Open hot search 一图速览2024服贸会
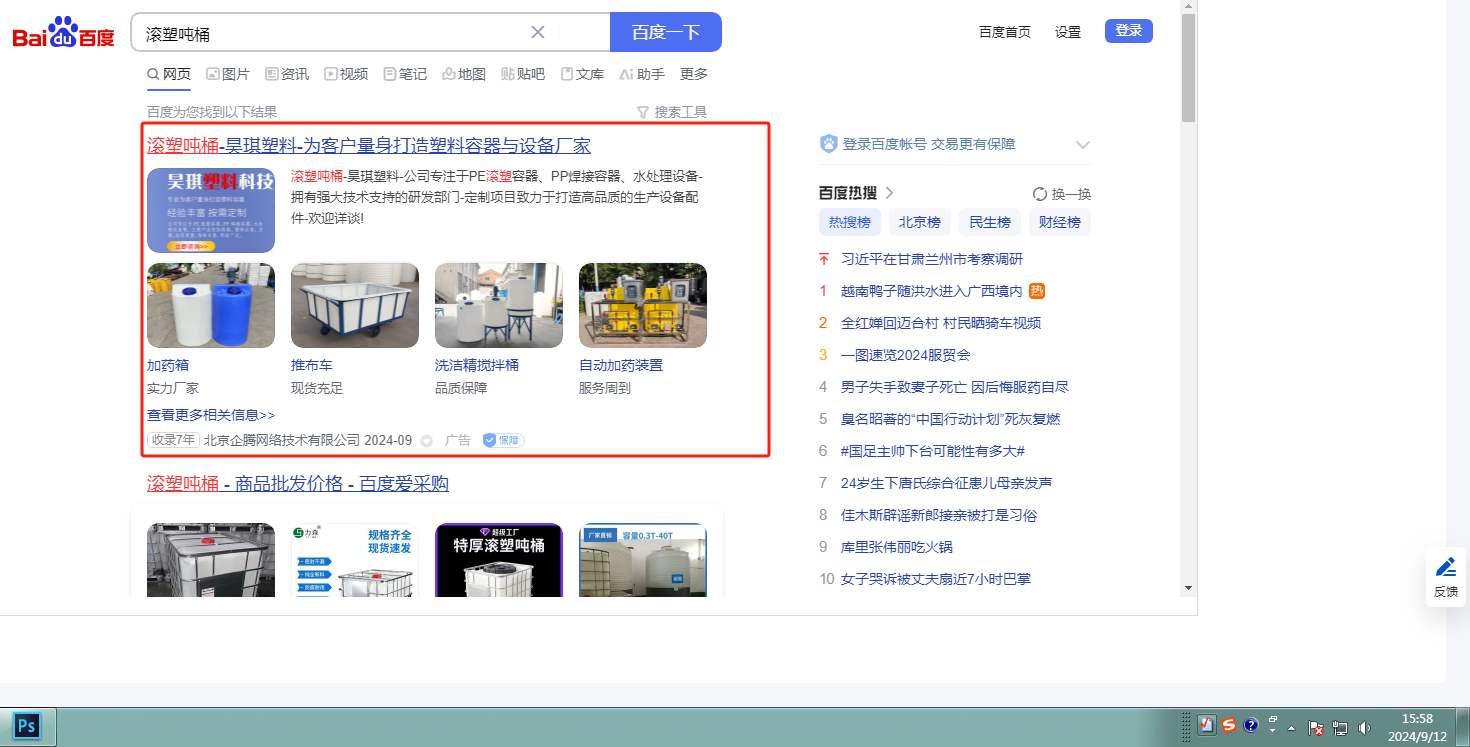 click(x=906, y=355)
